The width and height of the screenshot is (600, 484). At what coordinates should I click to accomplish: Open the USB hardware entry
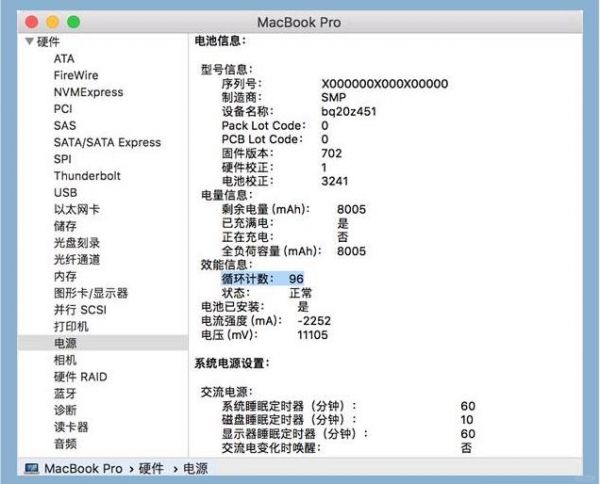(65, 192)
